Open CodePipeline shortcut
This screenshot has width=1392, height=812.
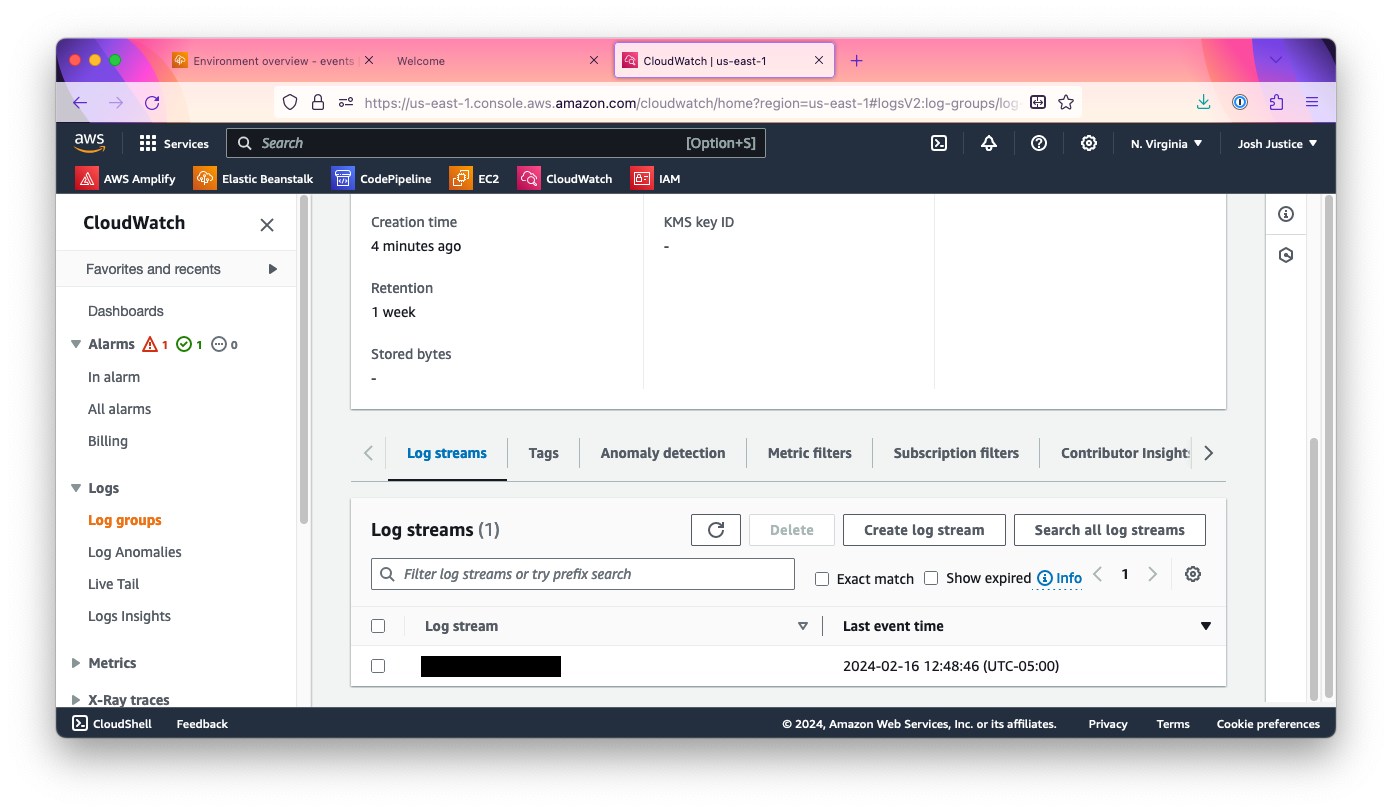click(x=382, y=178)
